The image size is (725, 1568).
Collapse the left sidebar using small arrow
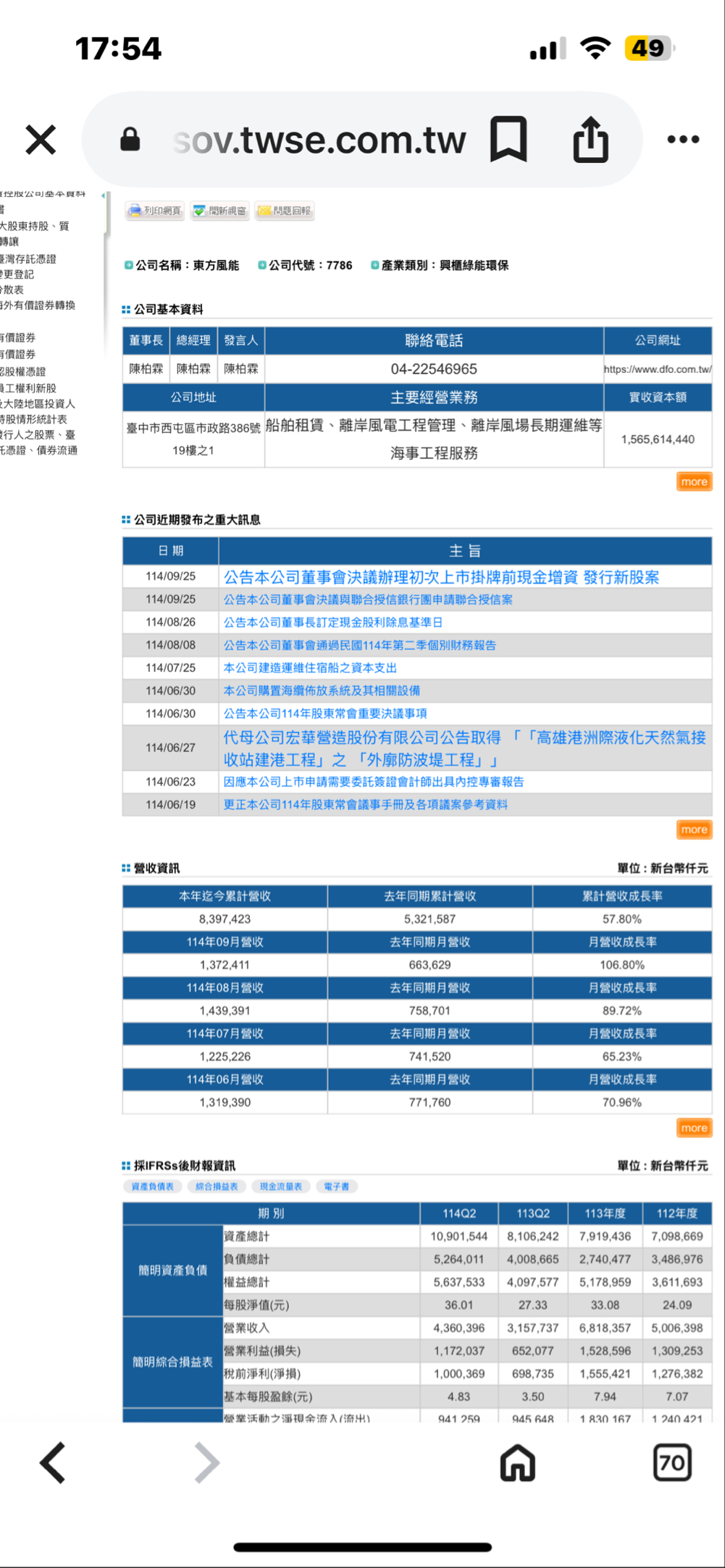tap(104, 195)
